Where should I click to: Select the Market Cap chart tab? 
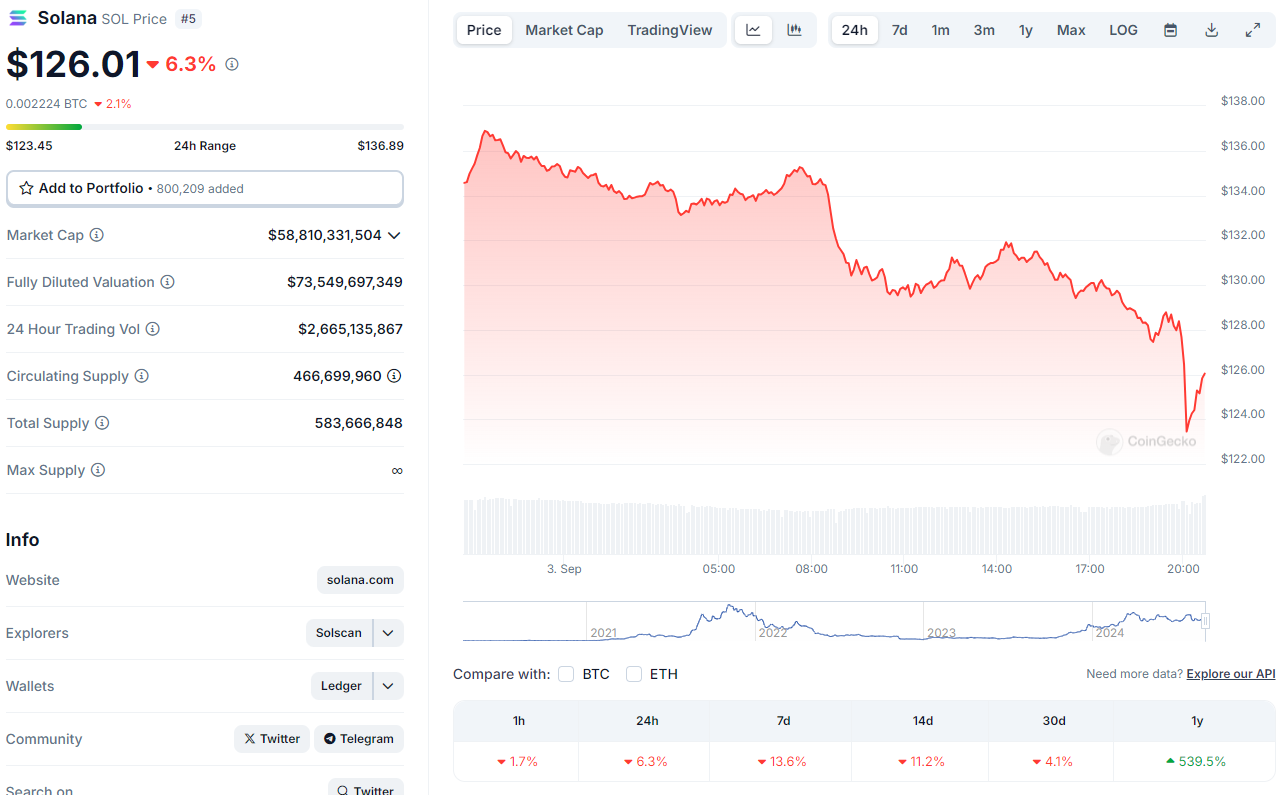point(564,30)
